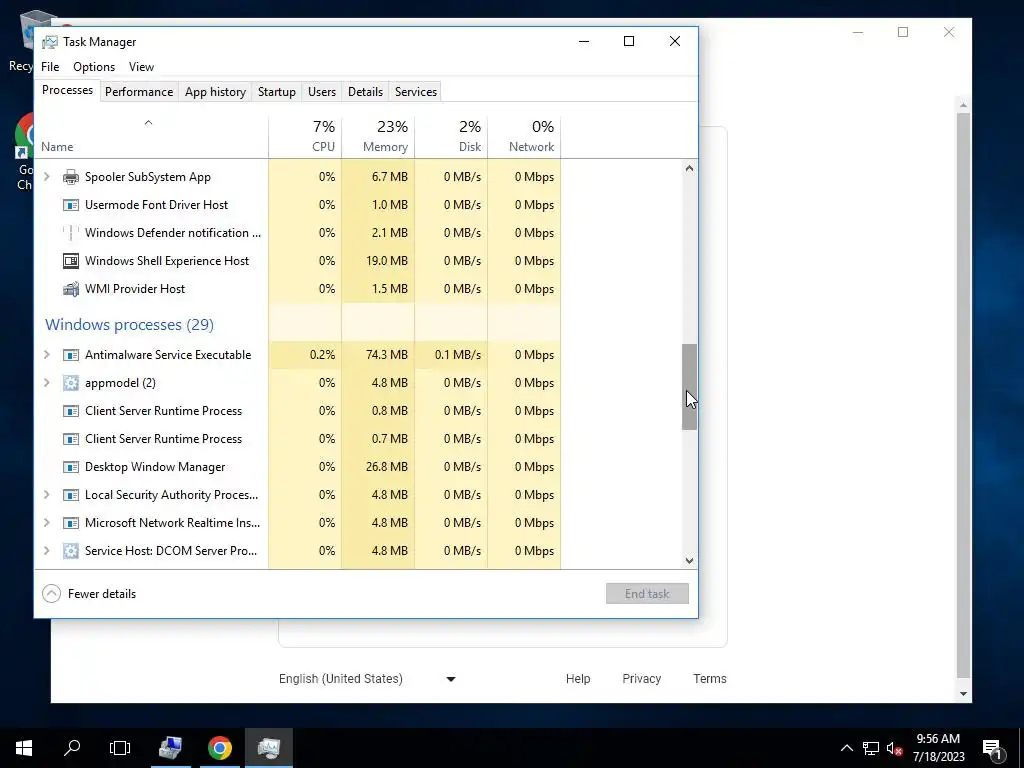Image resolution: width=1024 pixels, height=768 pixels.
Task: Open the Help link in the background window
Action: tap(578, 679)
